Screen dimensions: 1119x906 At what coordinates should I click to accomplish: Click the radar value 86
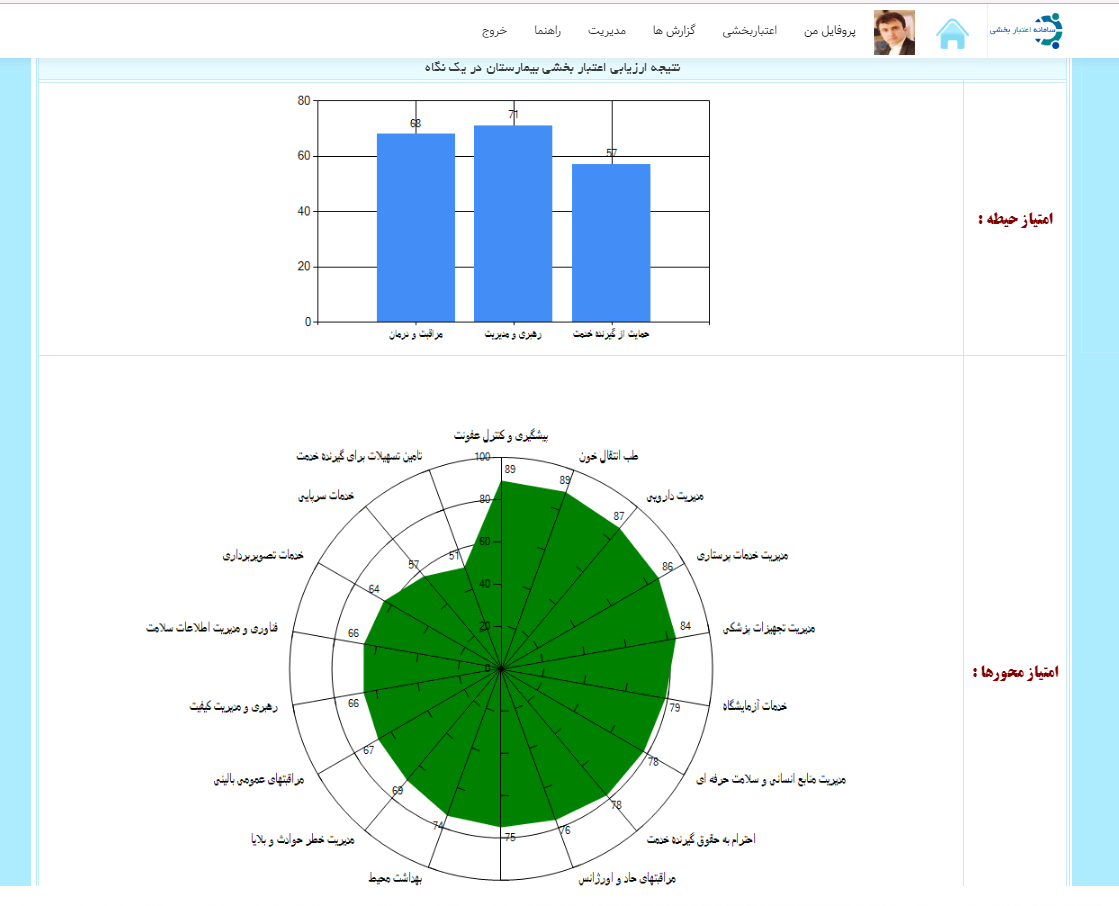click(x=667, y=566)
